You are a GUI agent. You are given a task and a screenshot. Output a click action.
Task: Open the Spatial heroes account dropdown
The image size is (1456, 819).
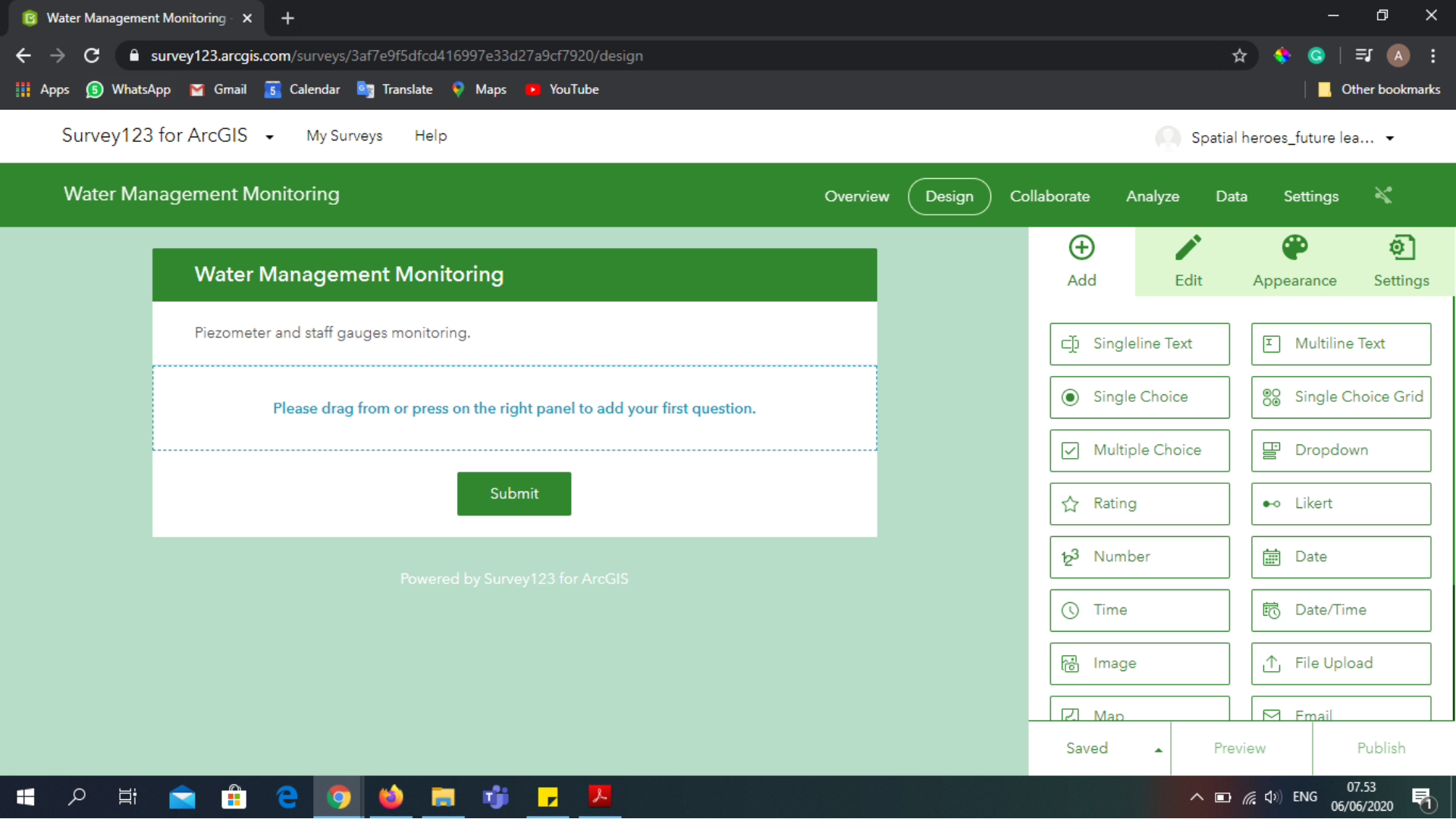point(1390,139)
